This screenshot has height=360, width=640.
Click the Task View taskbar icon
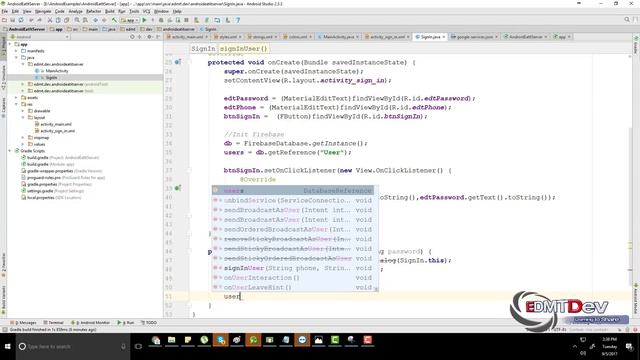point(138,347)
